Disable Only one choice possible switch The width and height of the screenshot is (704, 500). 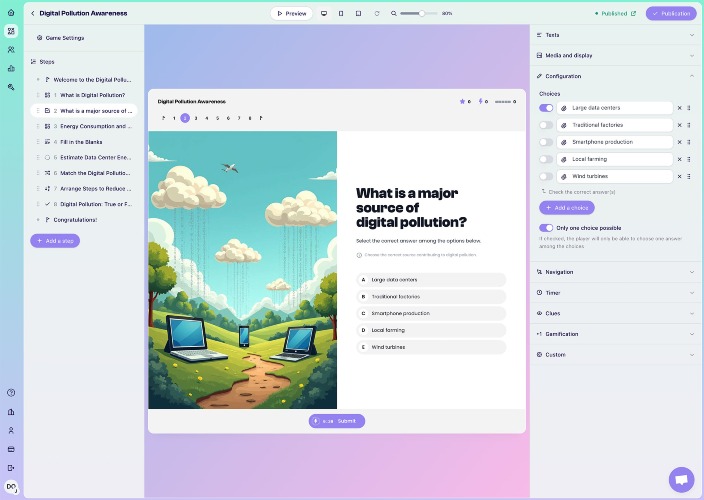546,228
